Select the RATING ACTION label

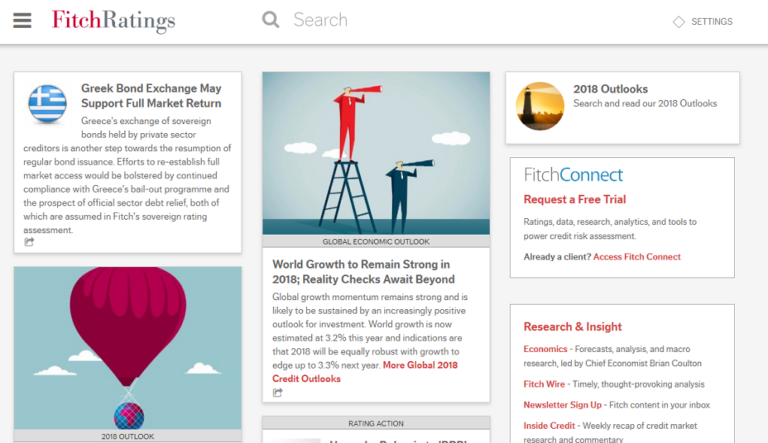click(376, 423)
